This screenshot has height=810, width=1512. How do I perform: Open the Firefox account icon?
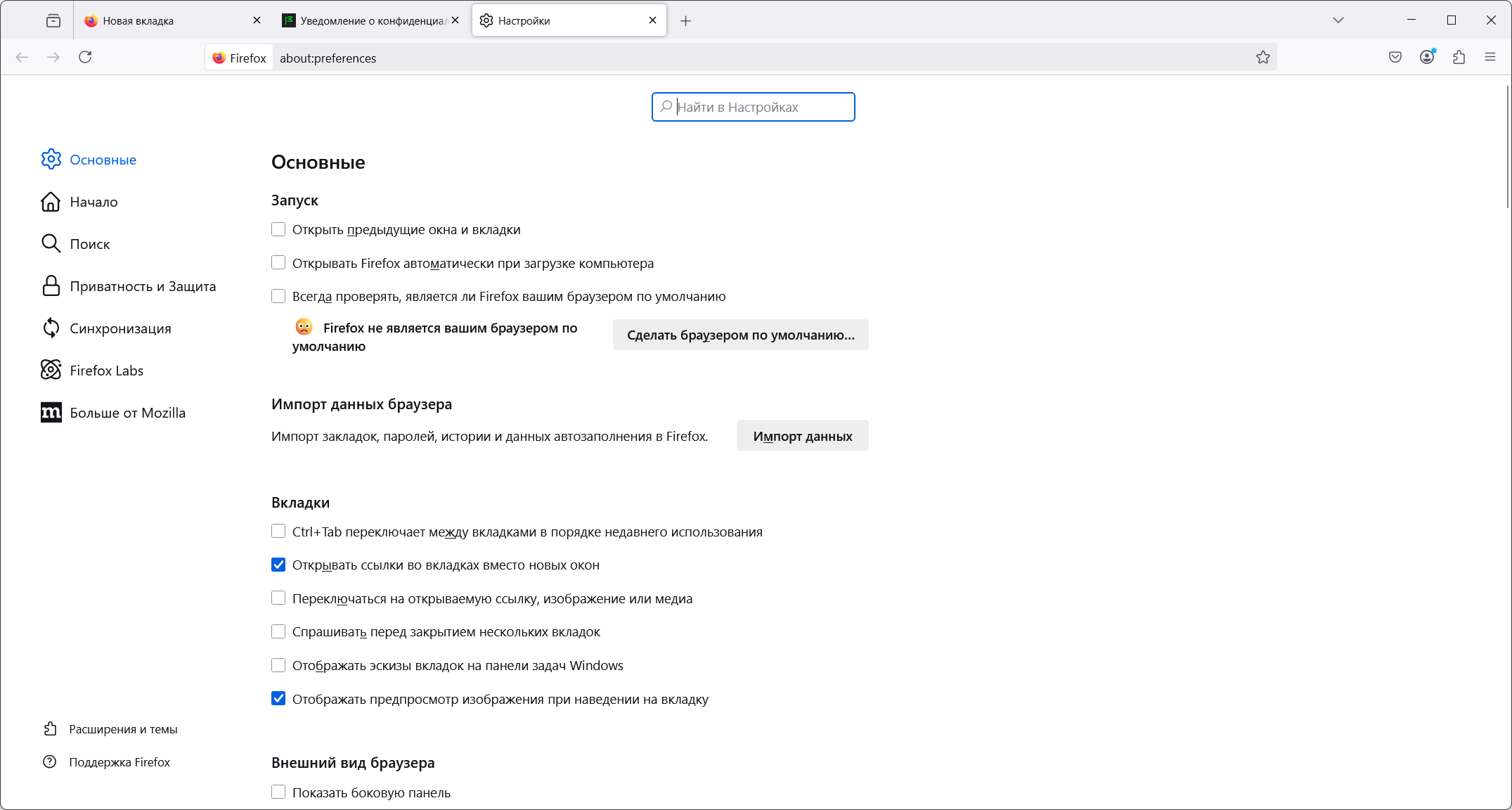pos(1427,57)
